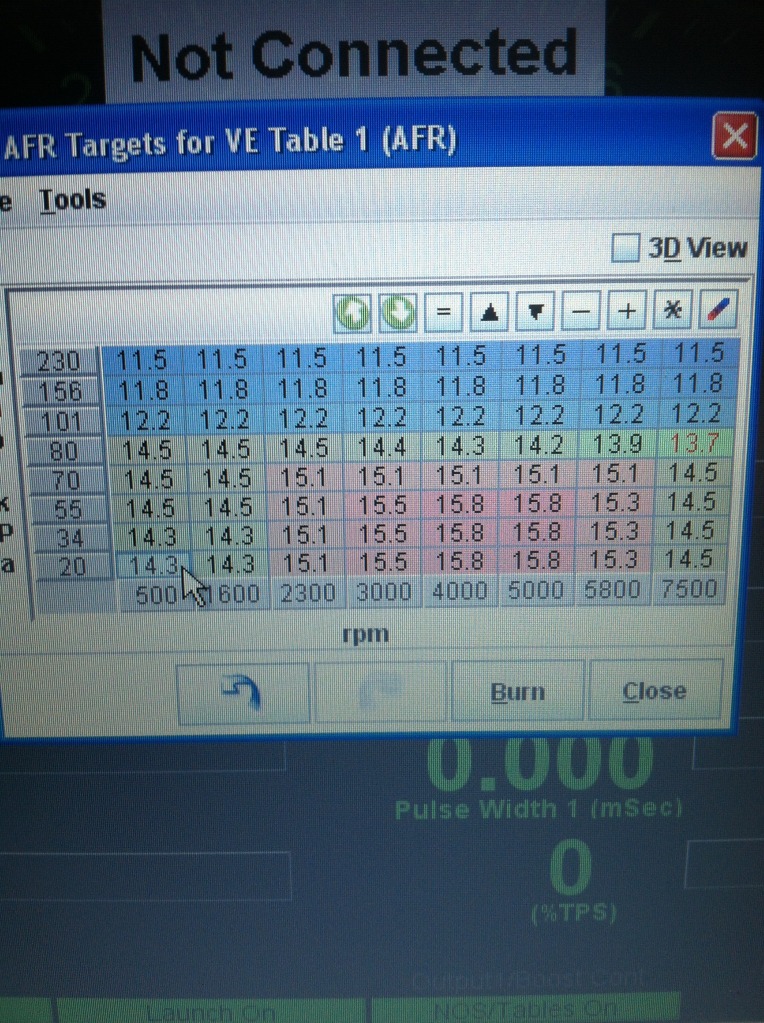Image resolution: width=764 pixels, height=1023 pixels.
Task: Click the 2300 rpm axis bin
Action: (x=308, y=594)
